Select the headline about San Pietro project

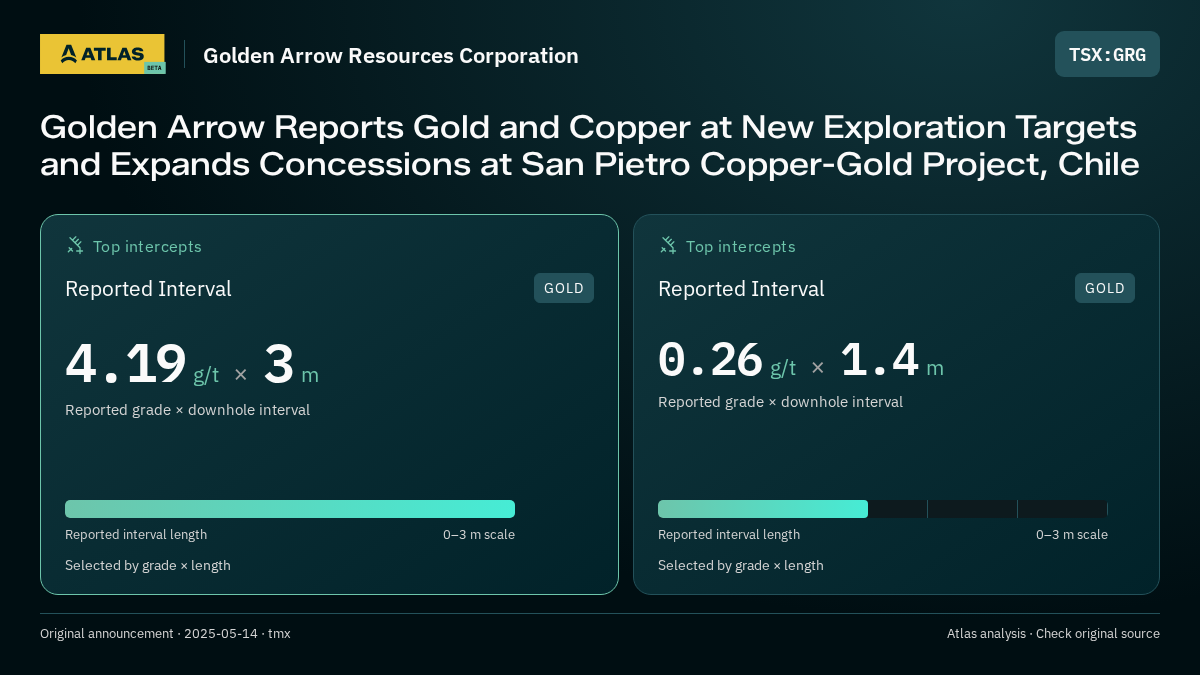pyautogui.click(x=590, y=145)
